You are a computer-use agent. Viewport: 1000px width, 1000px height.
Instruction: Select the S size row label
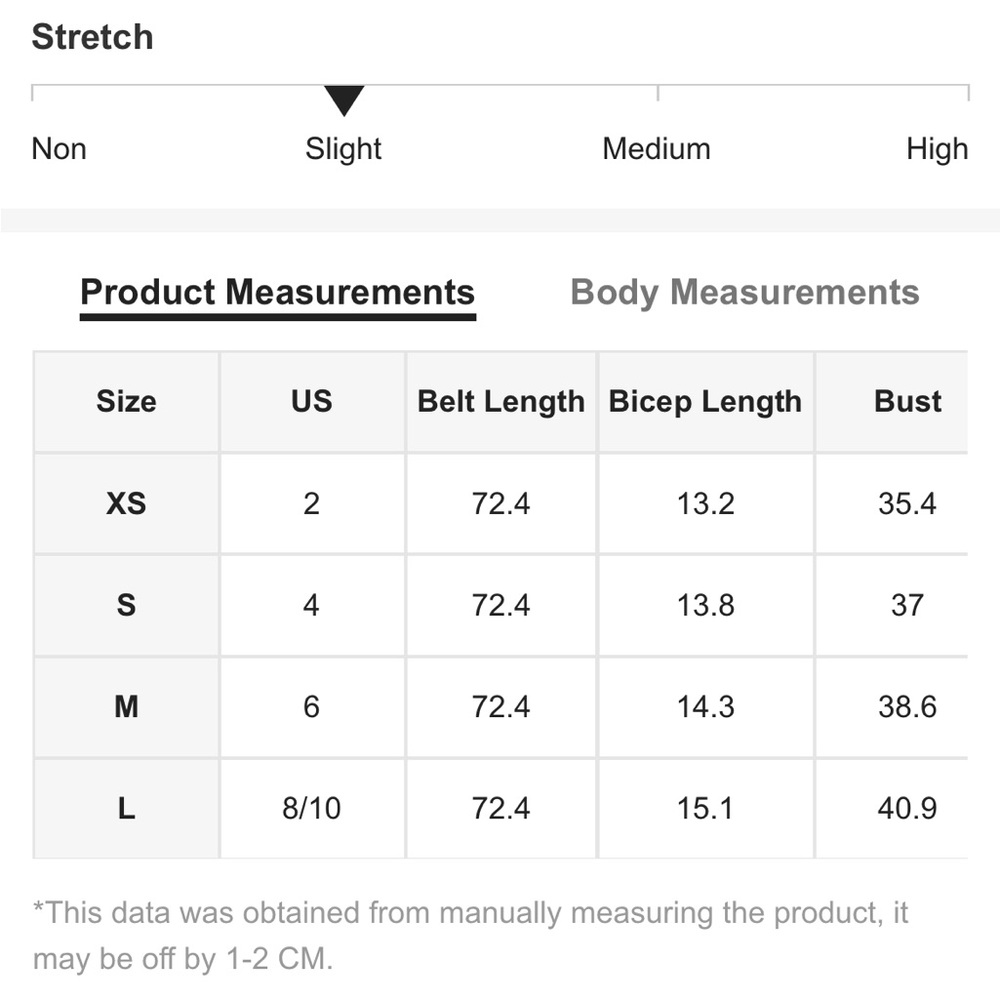tap(126, 605)
